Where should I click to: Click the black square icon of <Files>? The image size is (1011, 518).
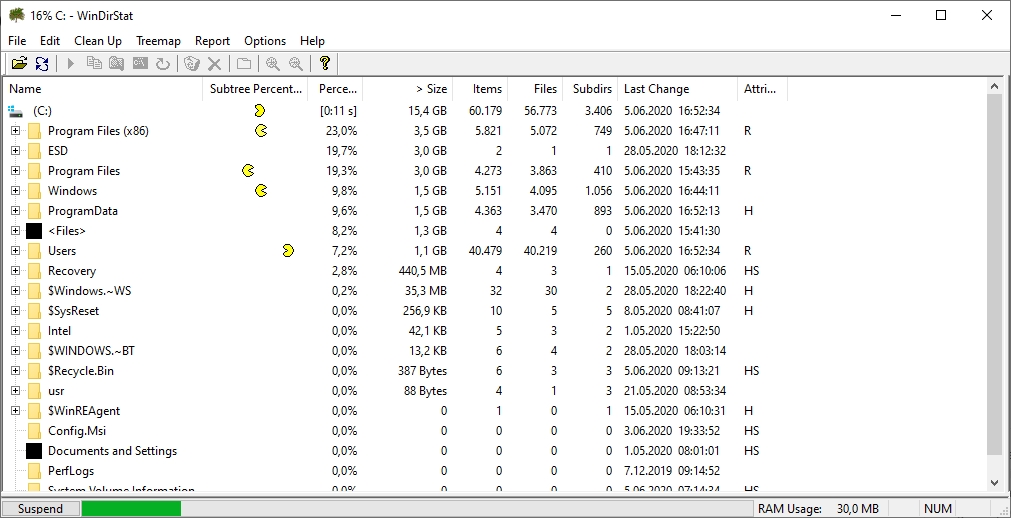click(34, 231)
